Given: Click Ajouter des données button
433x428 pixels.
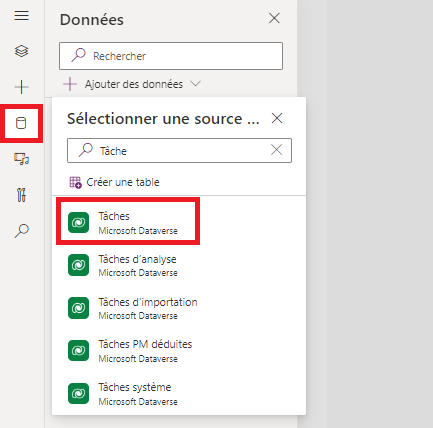Looking at the screenshot, I should [x=132, y=84].
